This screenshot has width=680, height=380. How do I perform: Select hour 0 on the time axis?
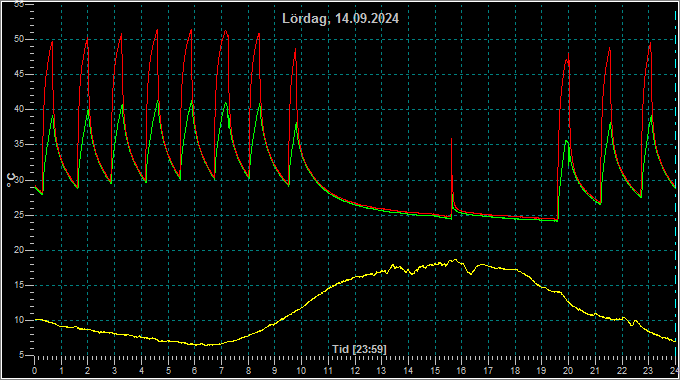[x=35, y=371]
